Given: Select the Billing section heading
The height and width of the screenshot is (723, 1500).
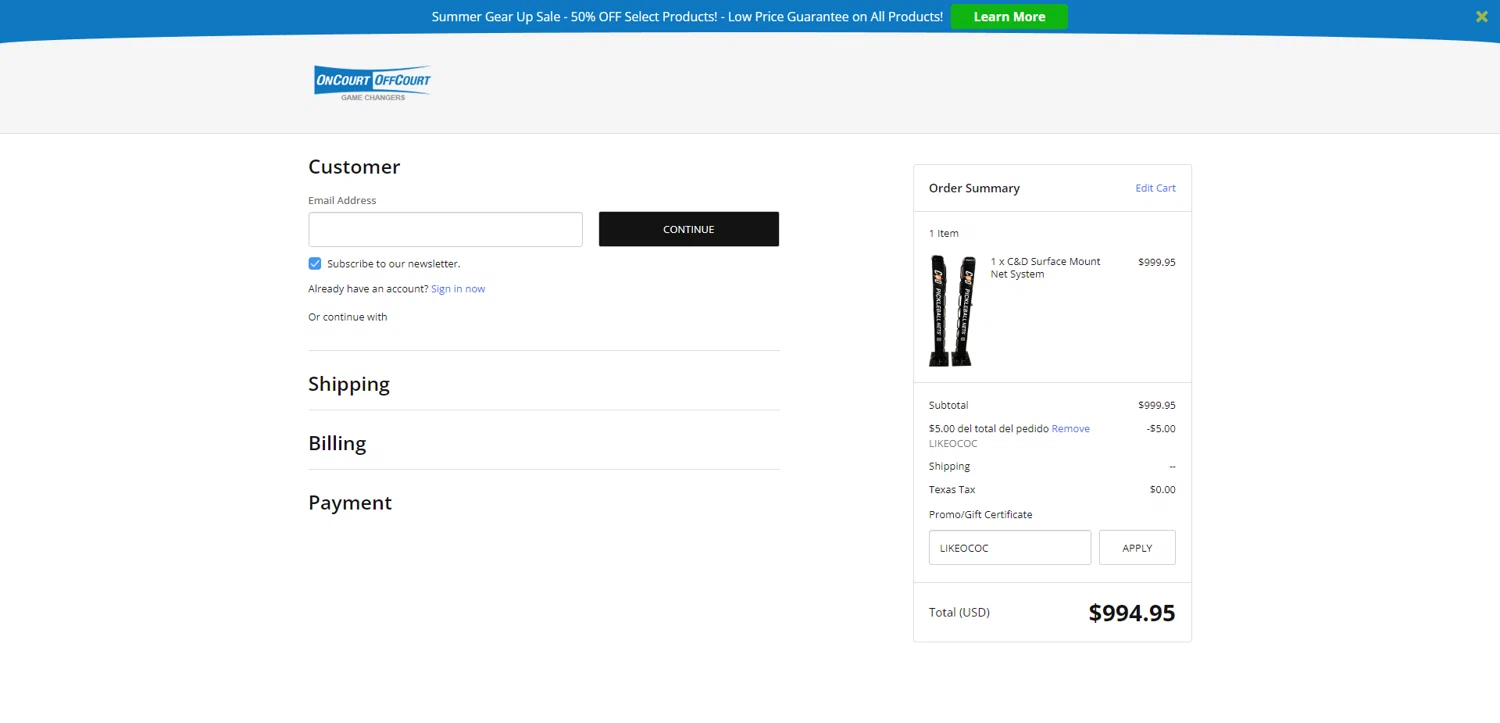Looking at the screenshot, I should point(337,443).
